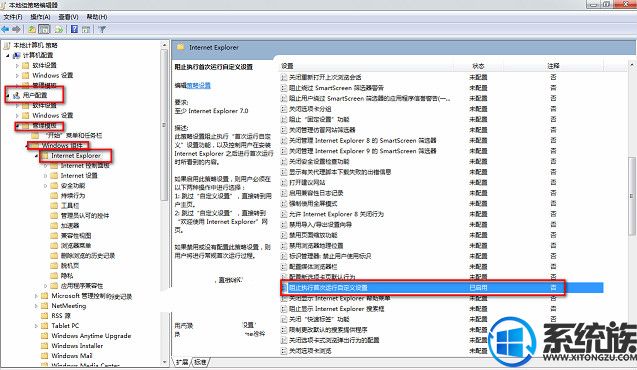
Task: Select the 加速器 folder in tree
Action: (x=70, y=225)
